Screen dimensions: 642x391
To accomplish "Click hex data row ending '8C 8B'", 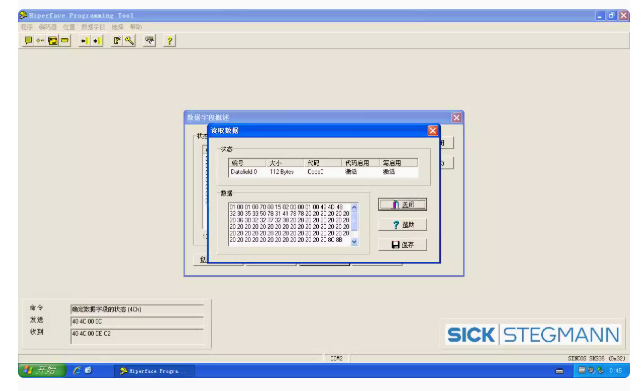I will pos(286,240).
